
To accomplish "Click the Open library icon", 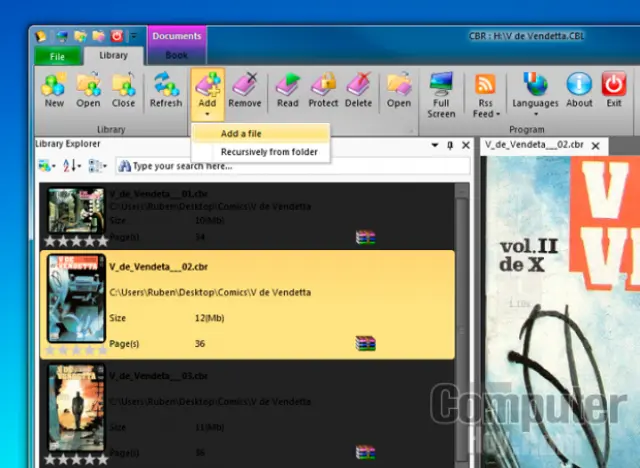I will [x=89, y=88].
